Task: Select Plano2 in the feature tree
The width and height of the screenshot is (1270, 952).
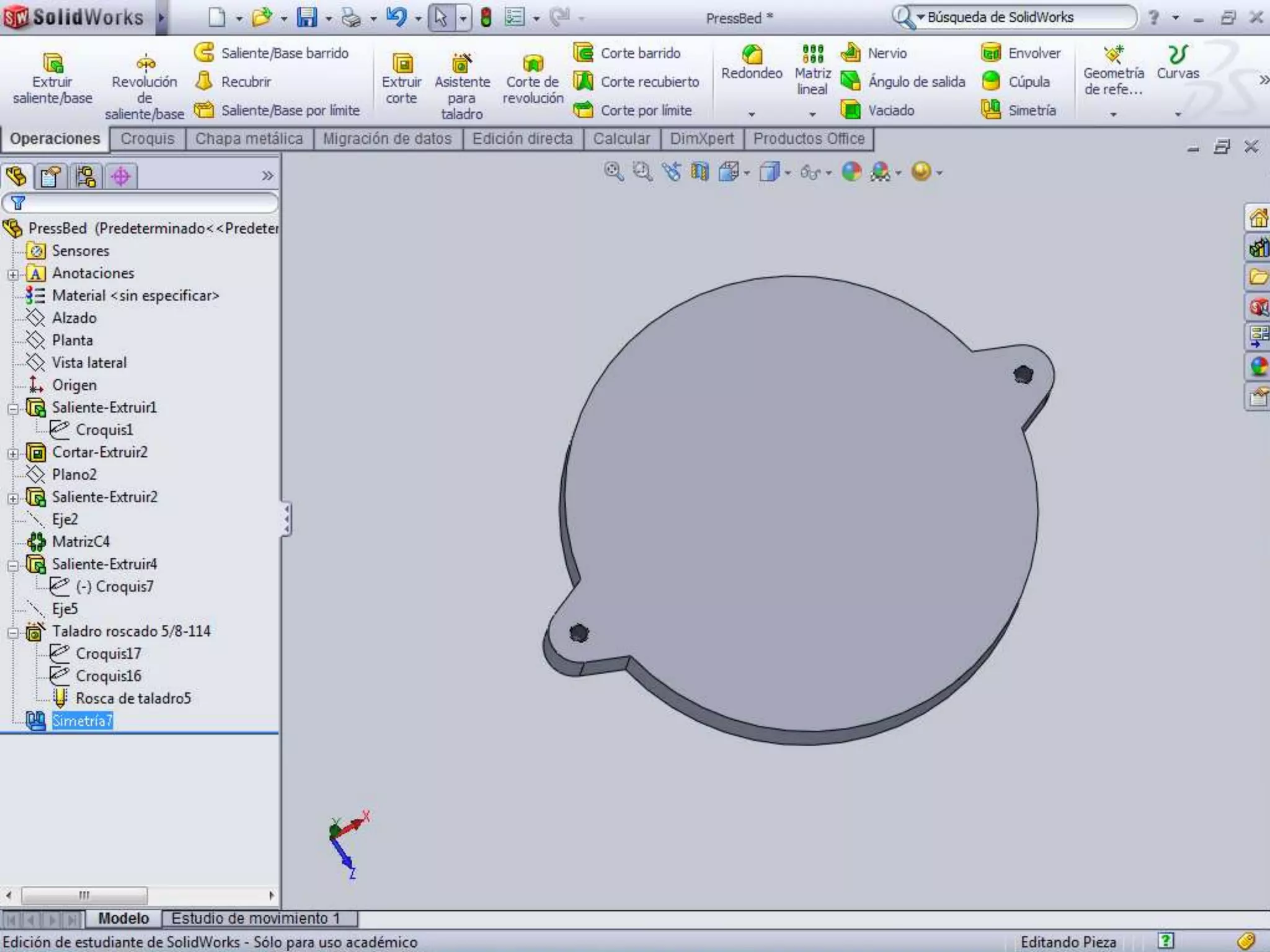Action: tap(74, 475)
